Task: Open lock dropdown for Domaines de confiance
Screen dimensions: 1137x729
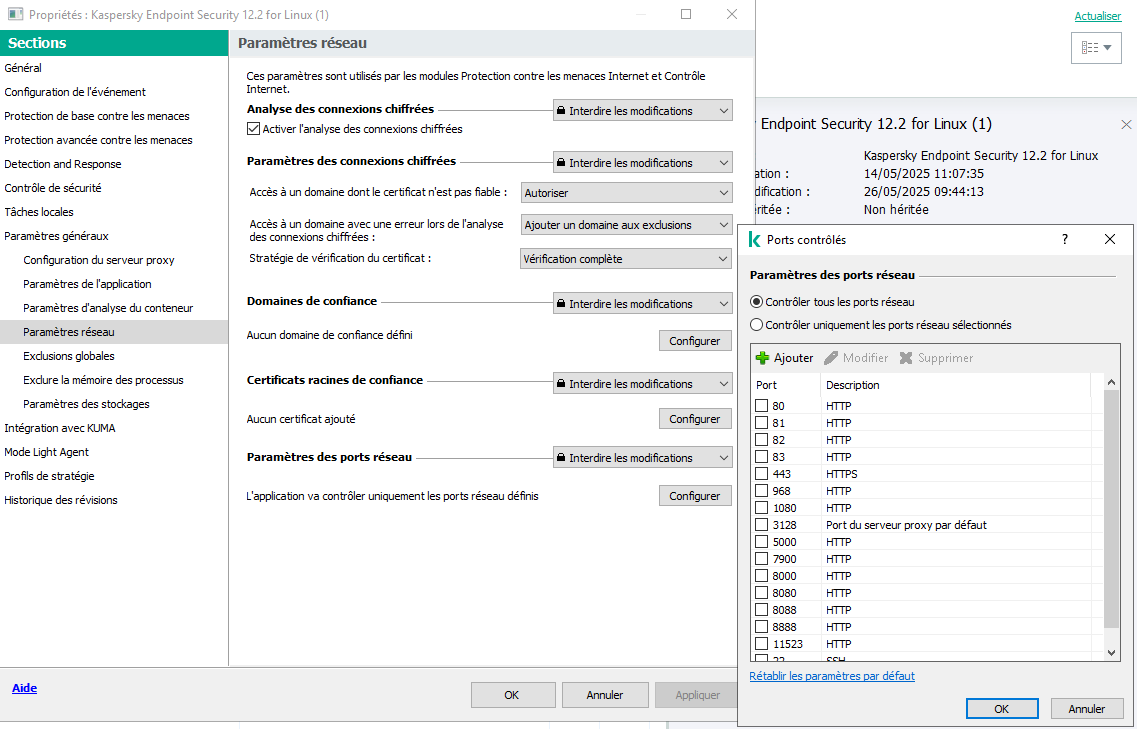Action: point(642,303)
